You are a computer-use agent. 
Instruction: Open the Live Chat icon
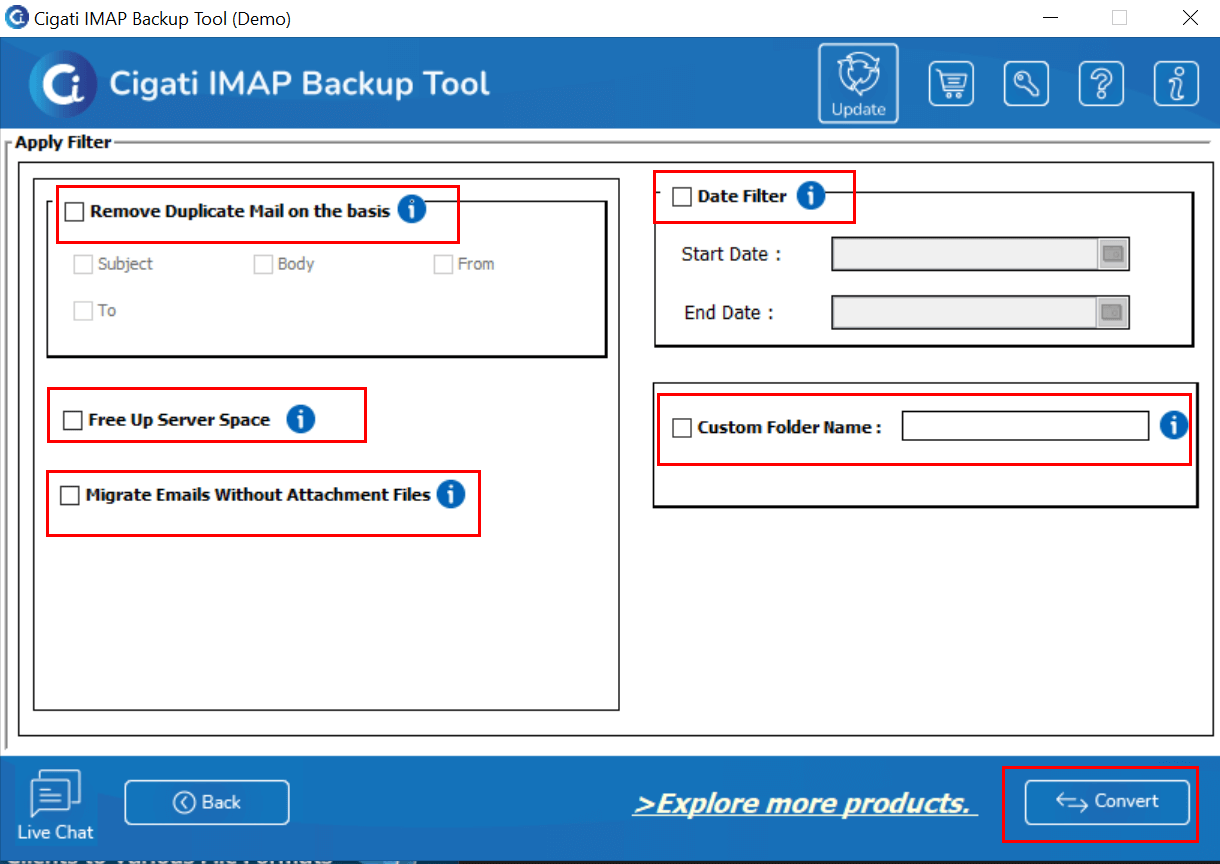coord(55,805)
